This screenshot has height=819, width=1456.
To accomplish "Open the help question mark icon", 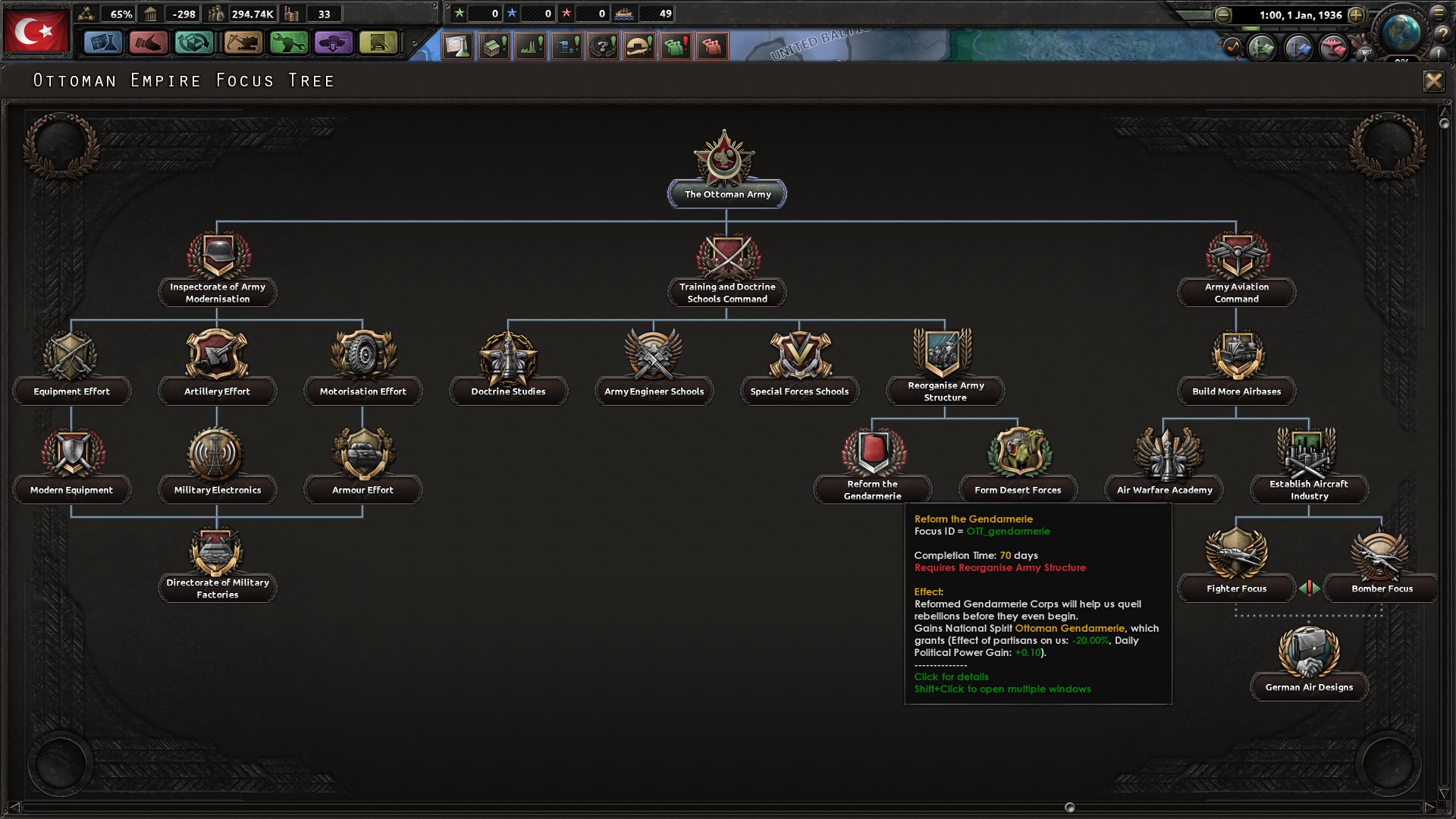I will (1443, 33).
